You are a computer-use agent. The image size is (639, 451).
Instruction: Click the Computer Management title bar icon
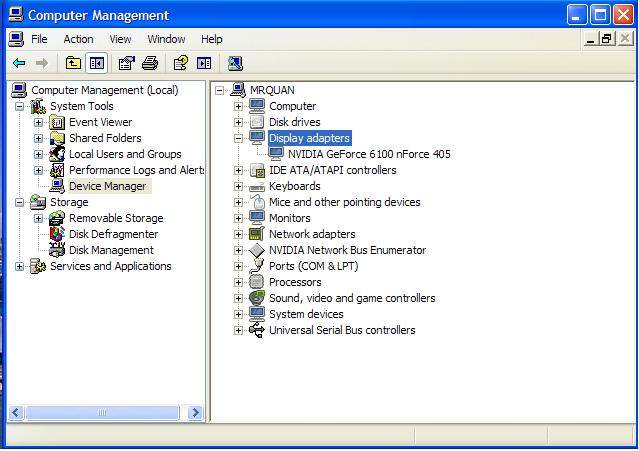point(16,14)
